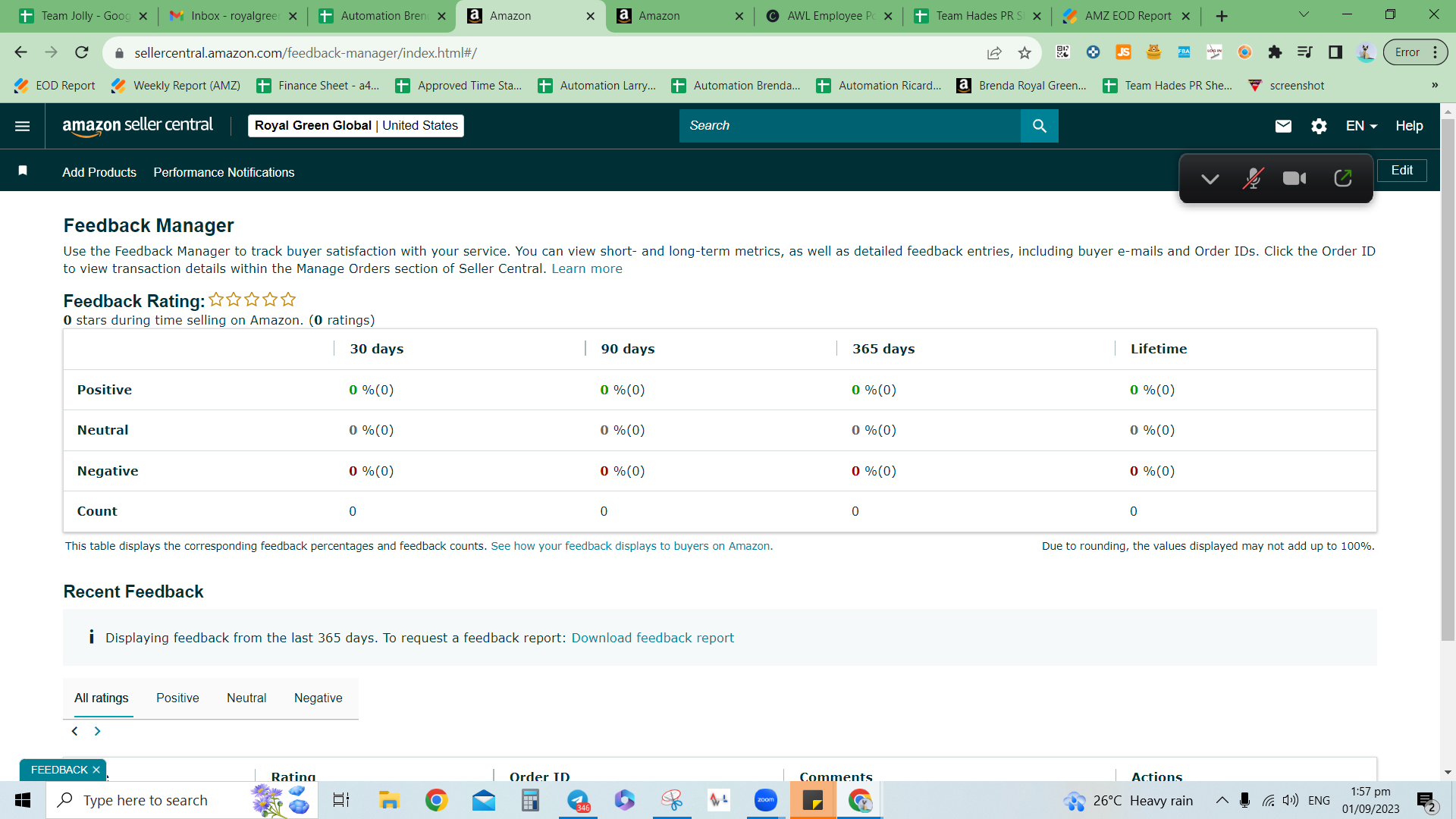Click the share page icon in address bar
The width and height of the screenshot is (1456, 819).
(x=994, y=52)
